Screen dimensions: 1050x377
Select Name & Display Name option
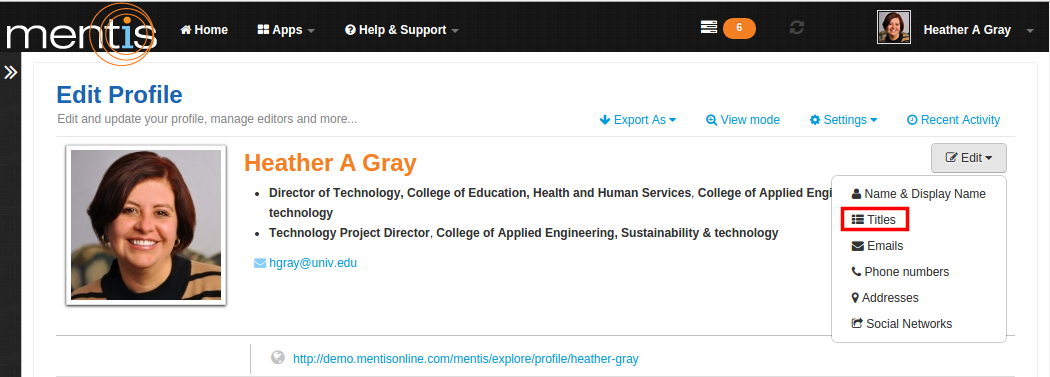click(x=919, y=194)
